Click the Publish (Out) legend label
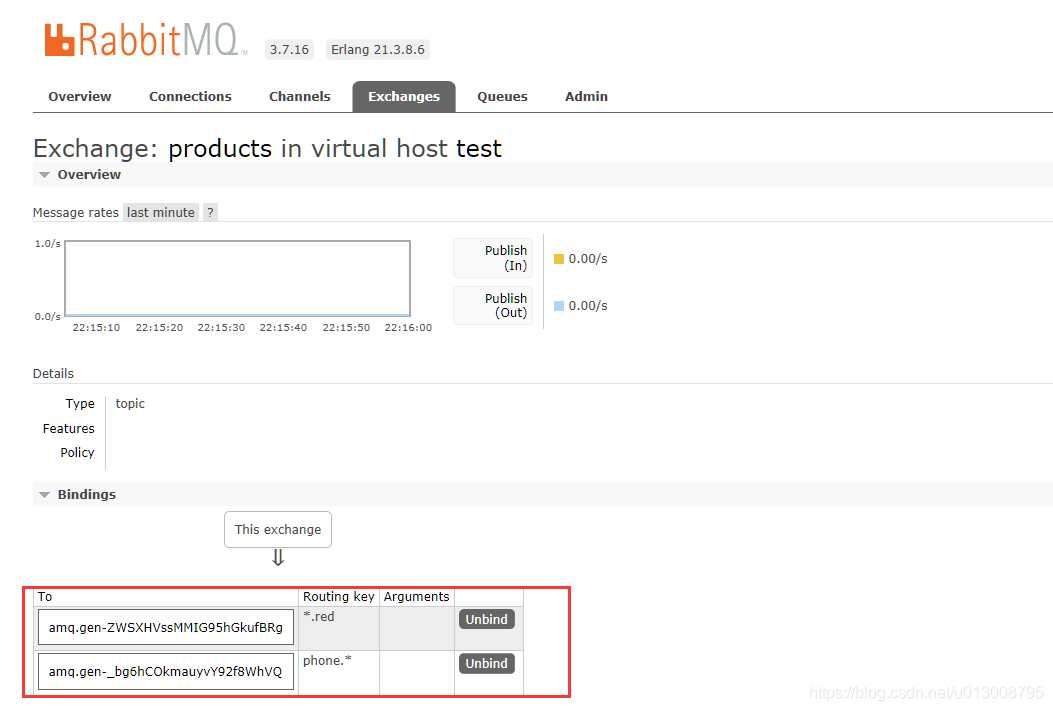The width and height of the screenshot is (1053, 711). (x=493, y=305)
